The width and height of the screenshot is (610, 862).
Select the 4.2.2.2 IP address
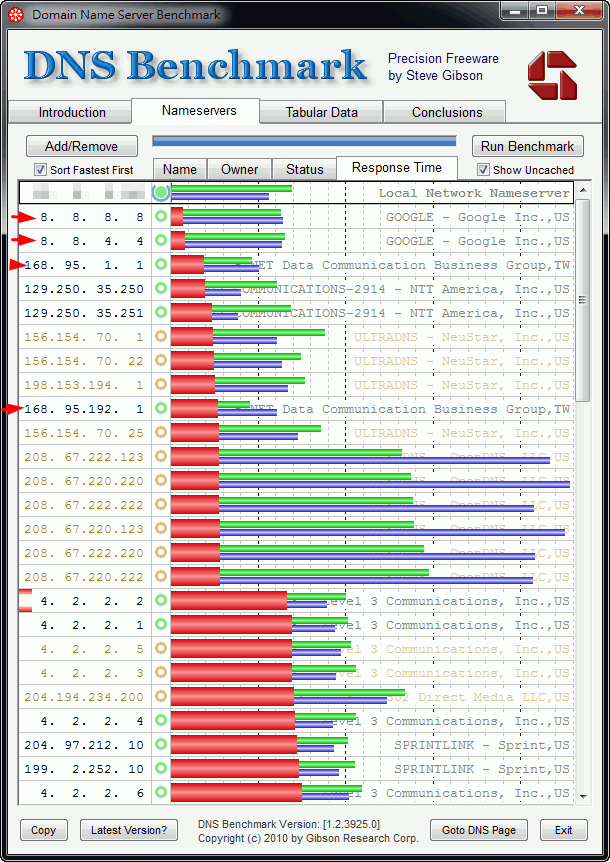pos(91,601)
